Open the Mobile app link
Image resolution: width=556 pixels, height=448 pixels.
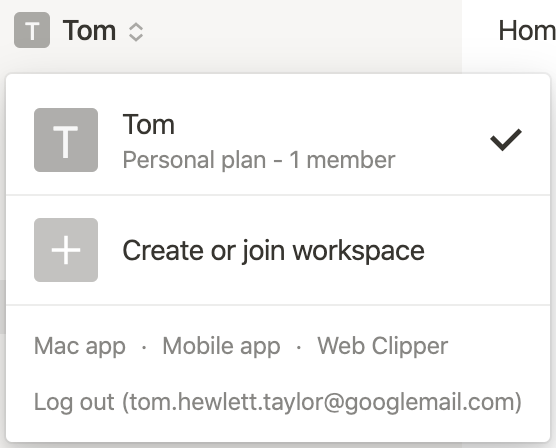pyautogui.click(x=221, y=346)
